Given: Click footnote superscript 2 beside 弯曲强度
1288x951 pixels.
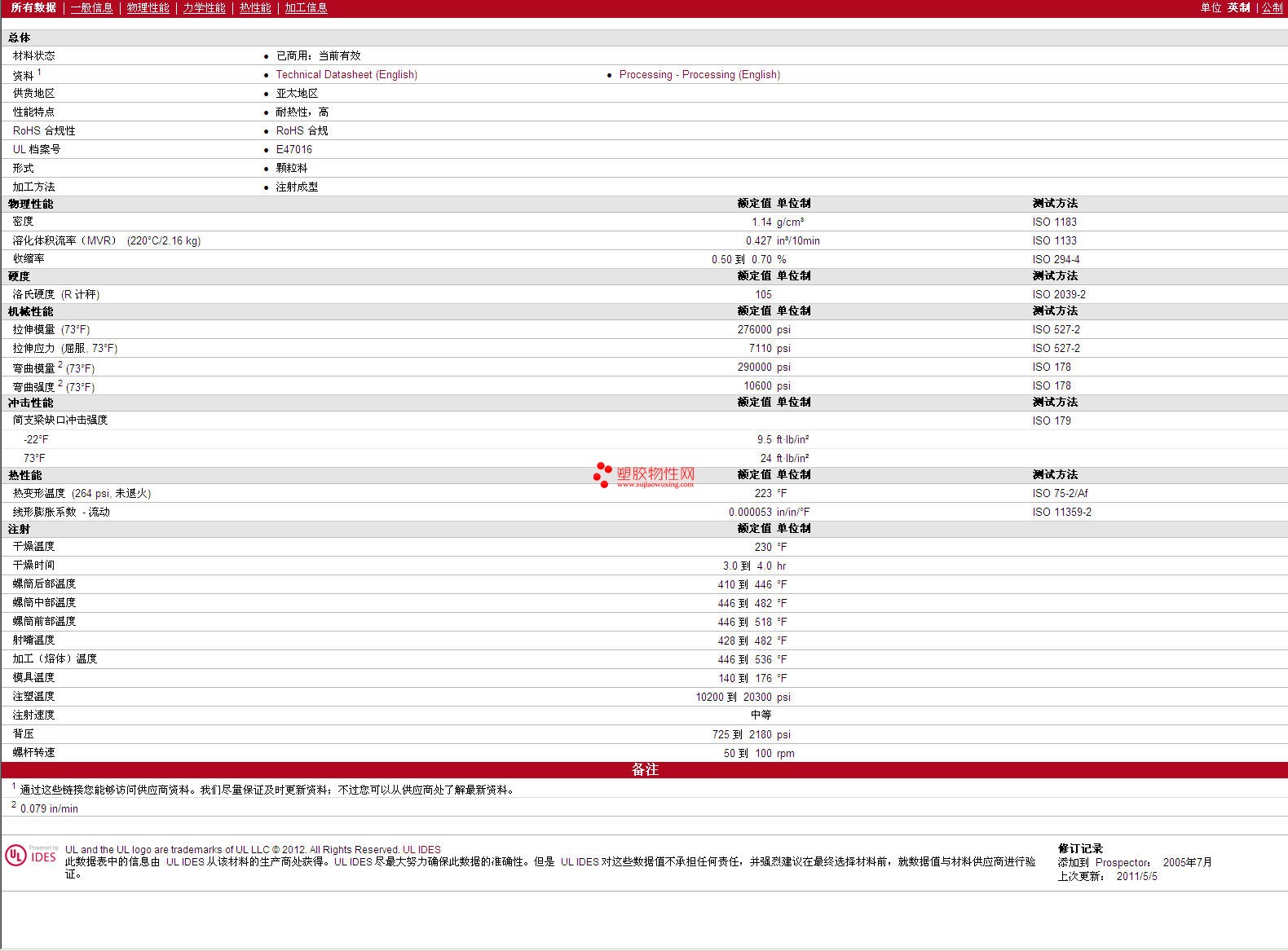Looking at the screenshot, I should (60, 383).
